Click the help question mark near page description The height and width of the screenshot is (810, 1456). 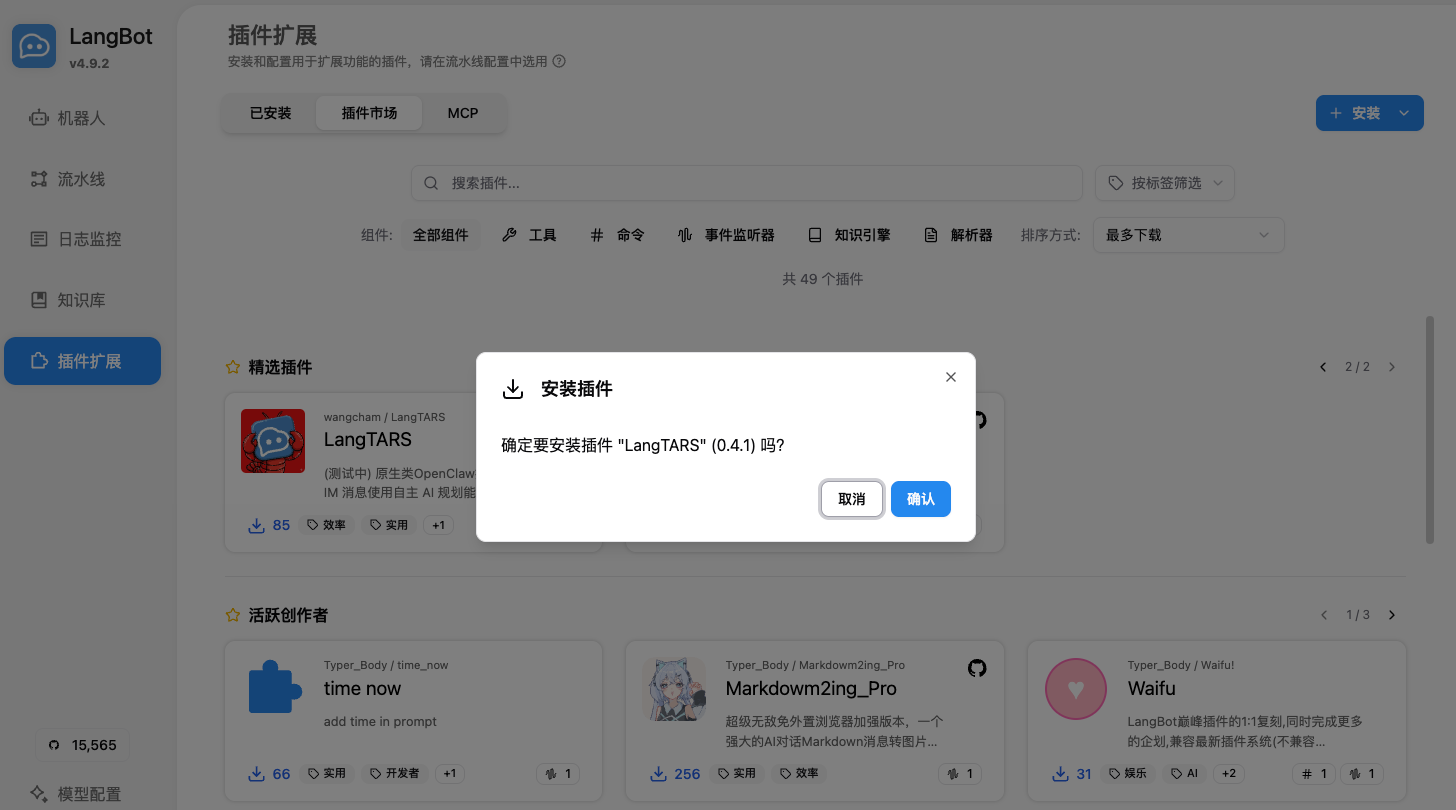coord(558,61)
